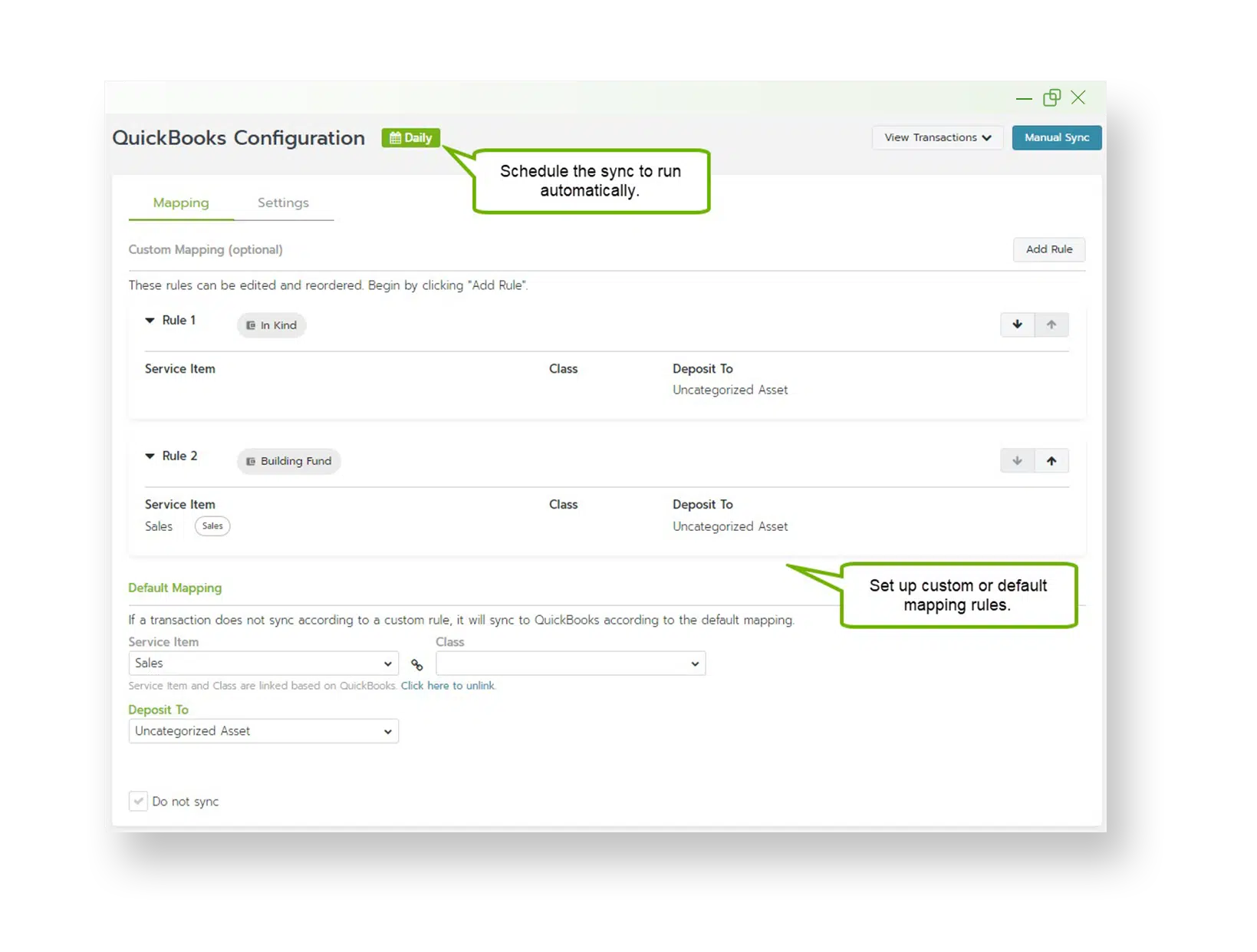Select the In Kind tag on Rule 1
The height and width of the screenshot is (952, 1257).
click(x=271, y=325)
